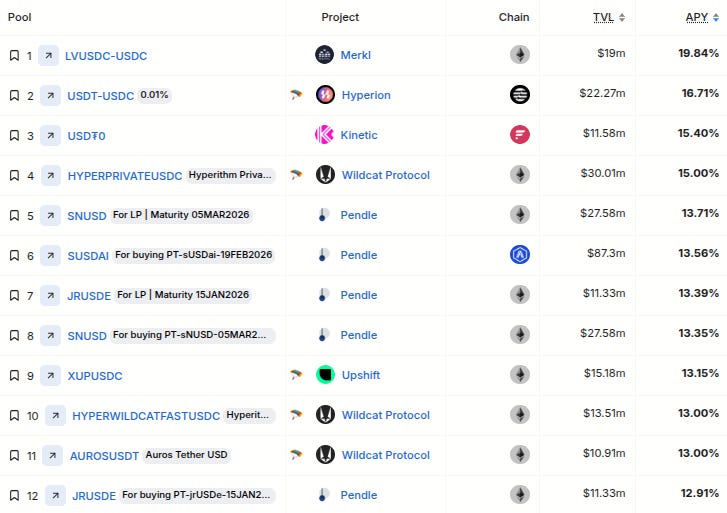Open the LVUSDC-USDC pool link
This screenshot has height=513, width=727.
pyautogui.click(x=106, y=56)
